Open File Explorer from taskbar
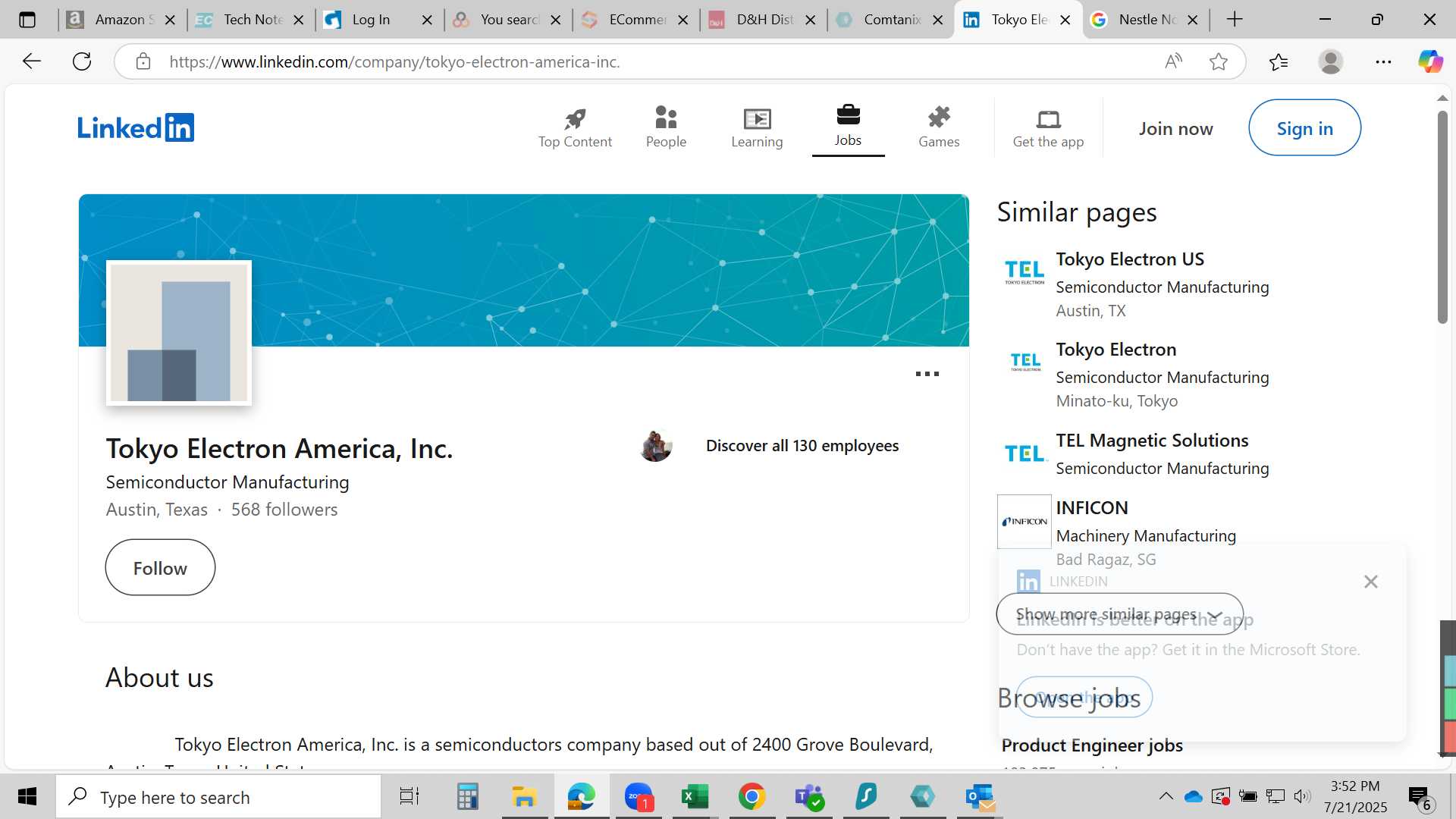The width and height of the screenshot is (1456, 819). tap(524, 796)
